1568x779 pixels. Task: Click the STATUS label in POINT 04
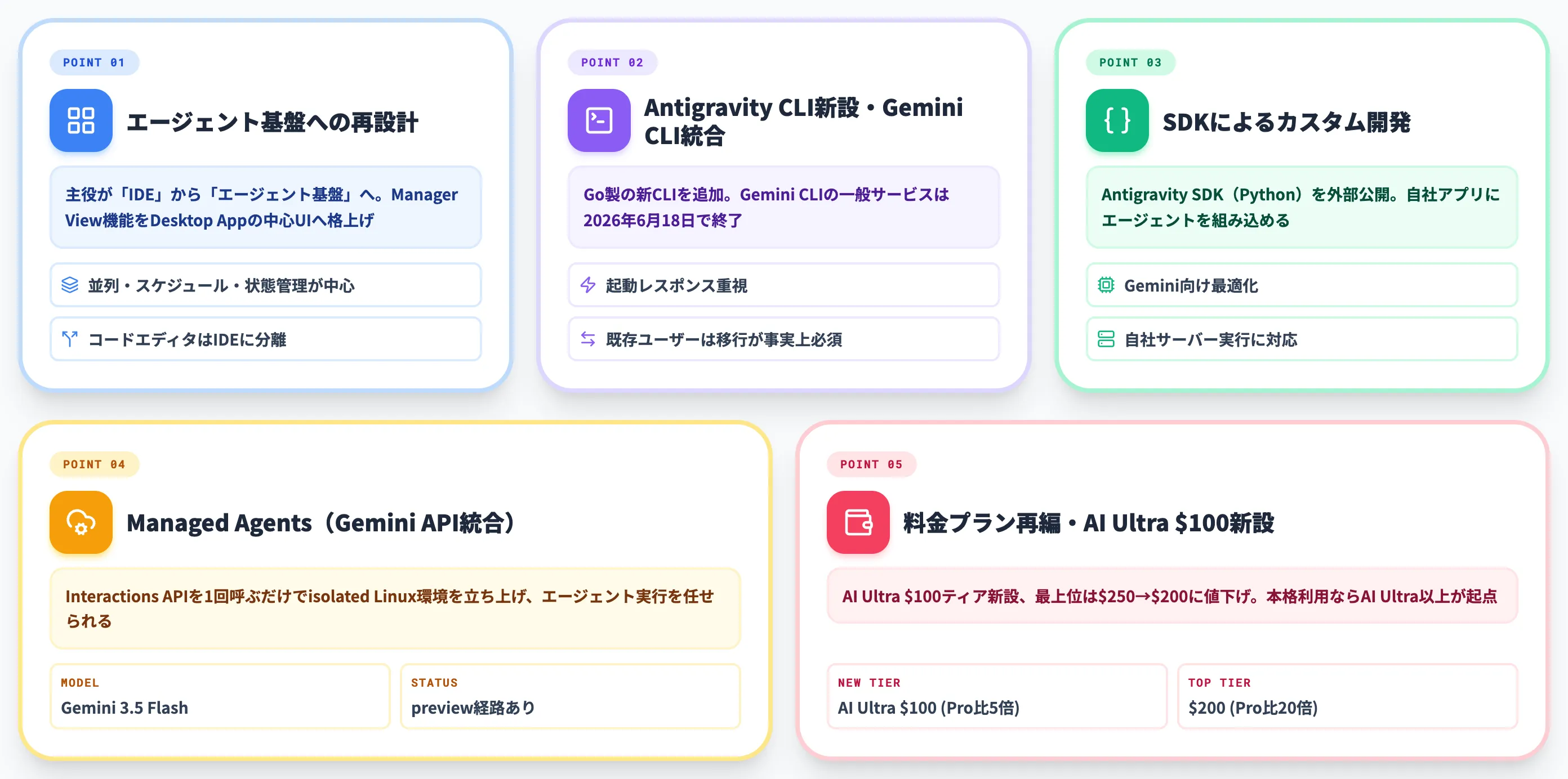point(434,682)
